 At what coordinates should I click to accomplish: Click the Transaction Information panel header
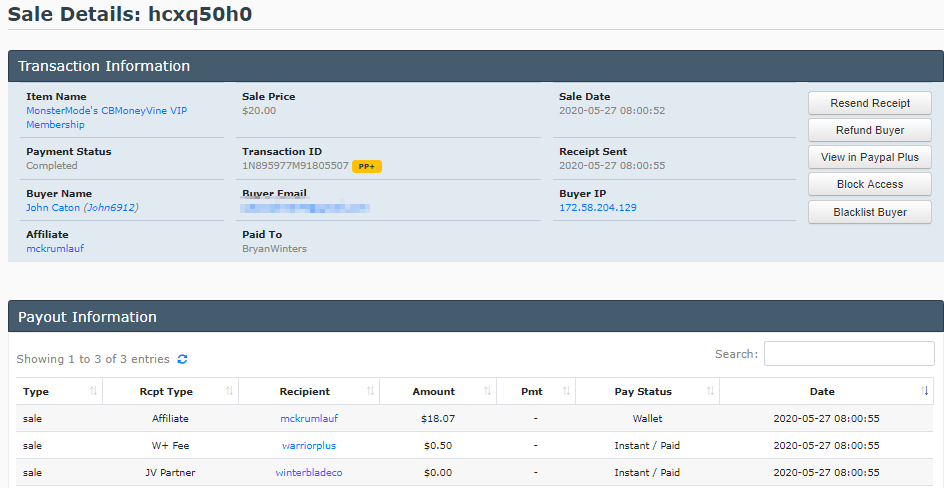pyautogui.click(x=476, y=66)
